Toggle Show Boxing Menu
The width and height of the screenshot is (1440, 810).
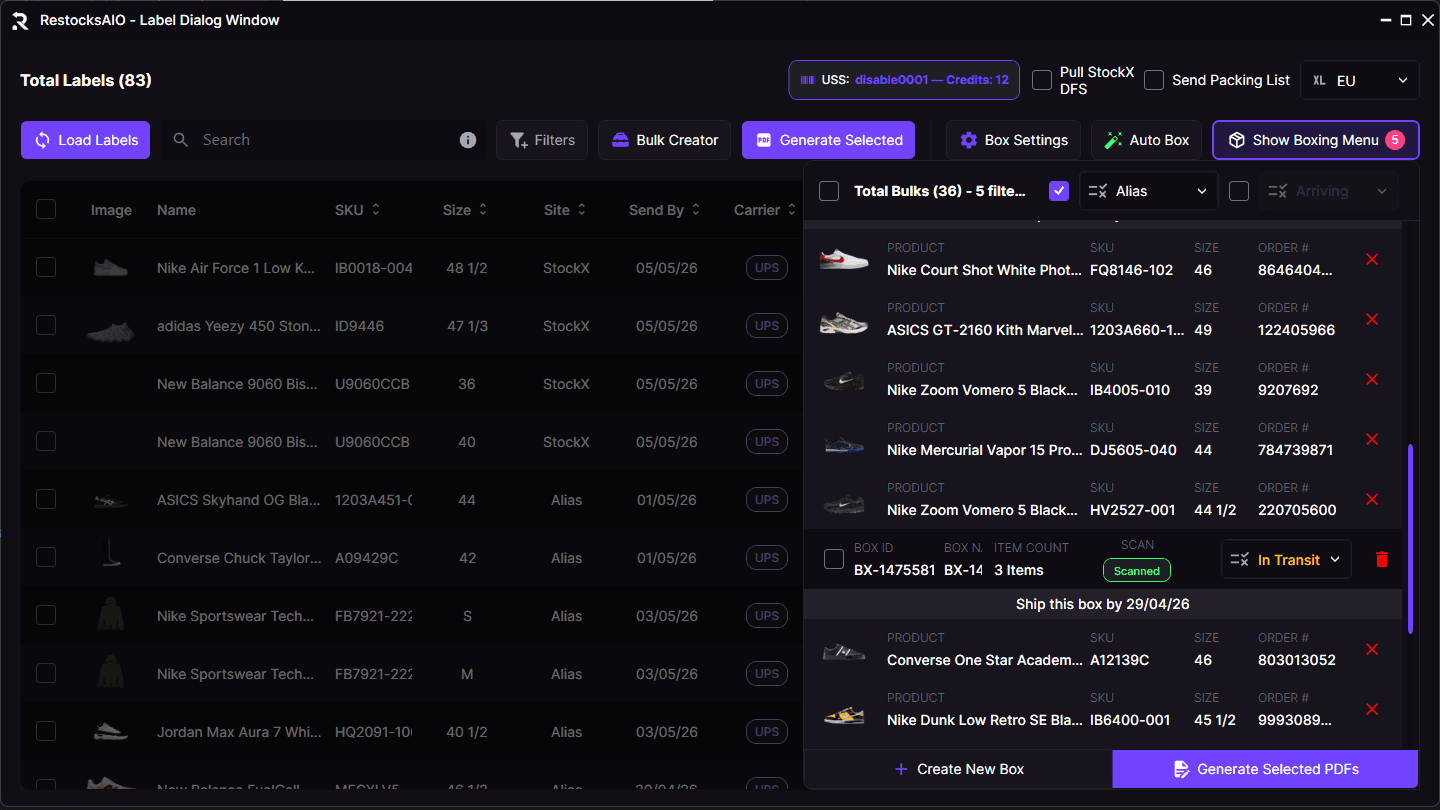coord(1315,140)
